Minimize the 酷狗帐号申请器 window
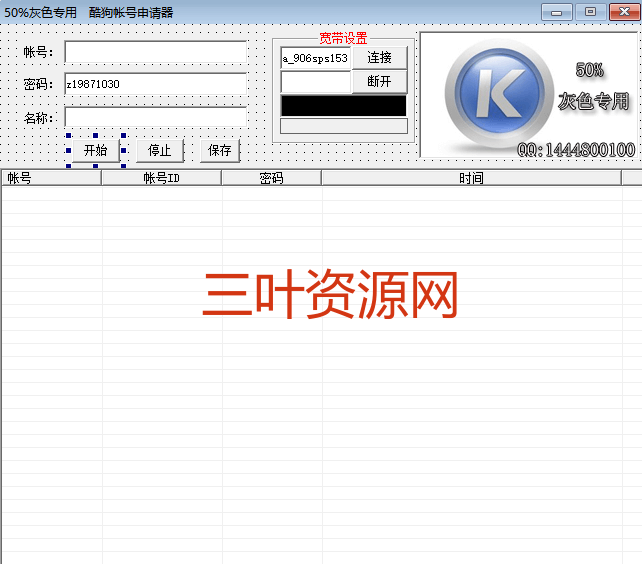 click(556, 12)
